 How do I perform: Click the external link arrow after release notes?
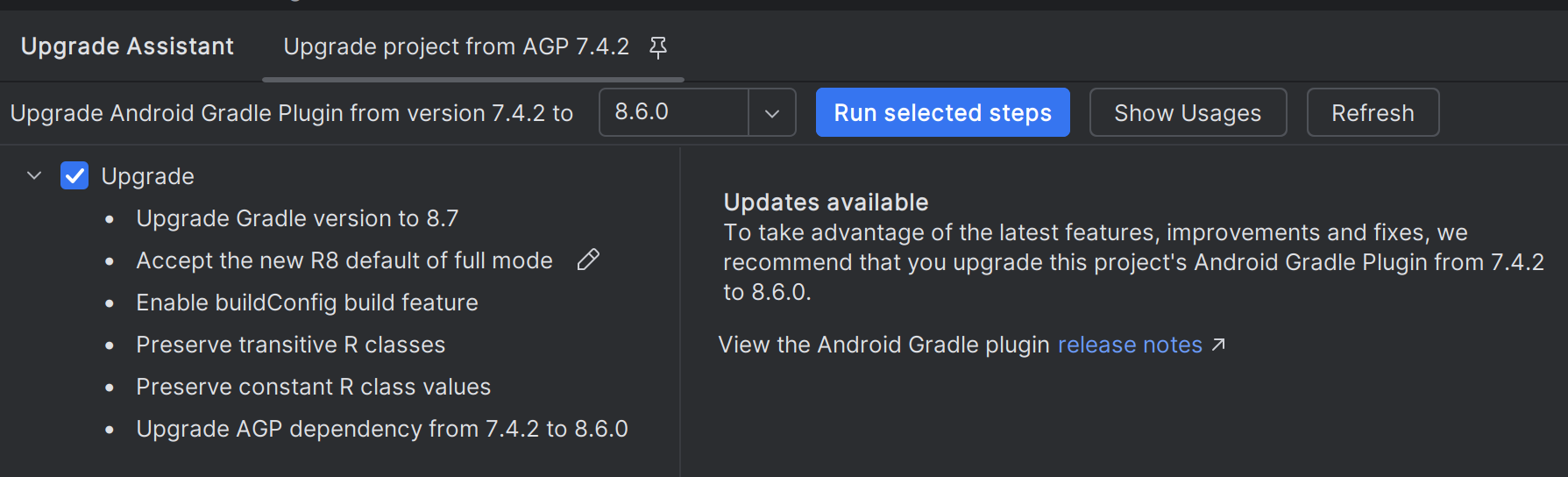pos(1218,345)
